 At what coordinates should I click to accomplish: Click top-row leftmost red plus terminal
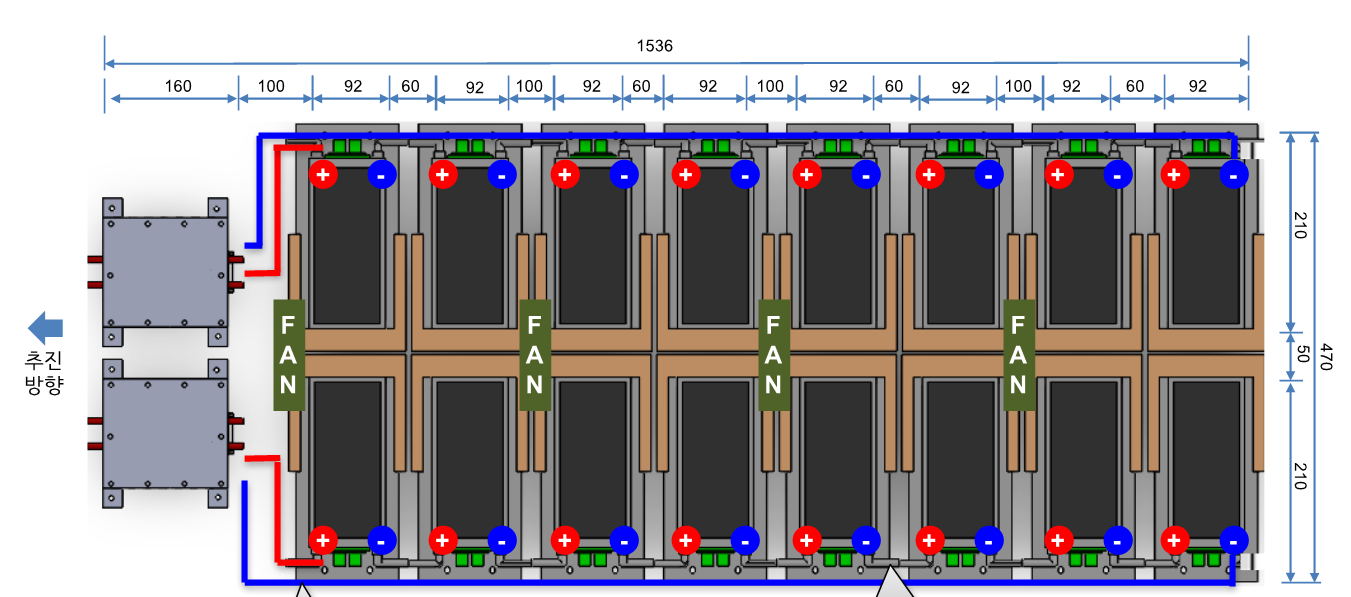(322, 175)
